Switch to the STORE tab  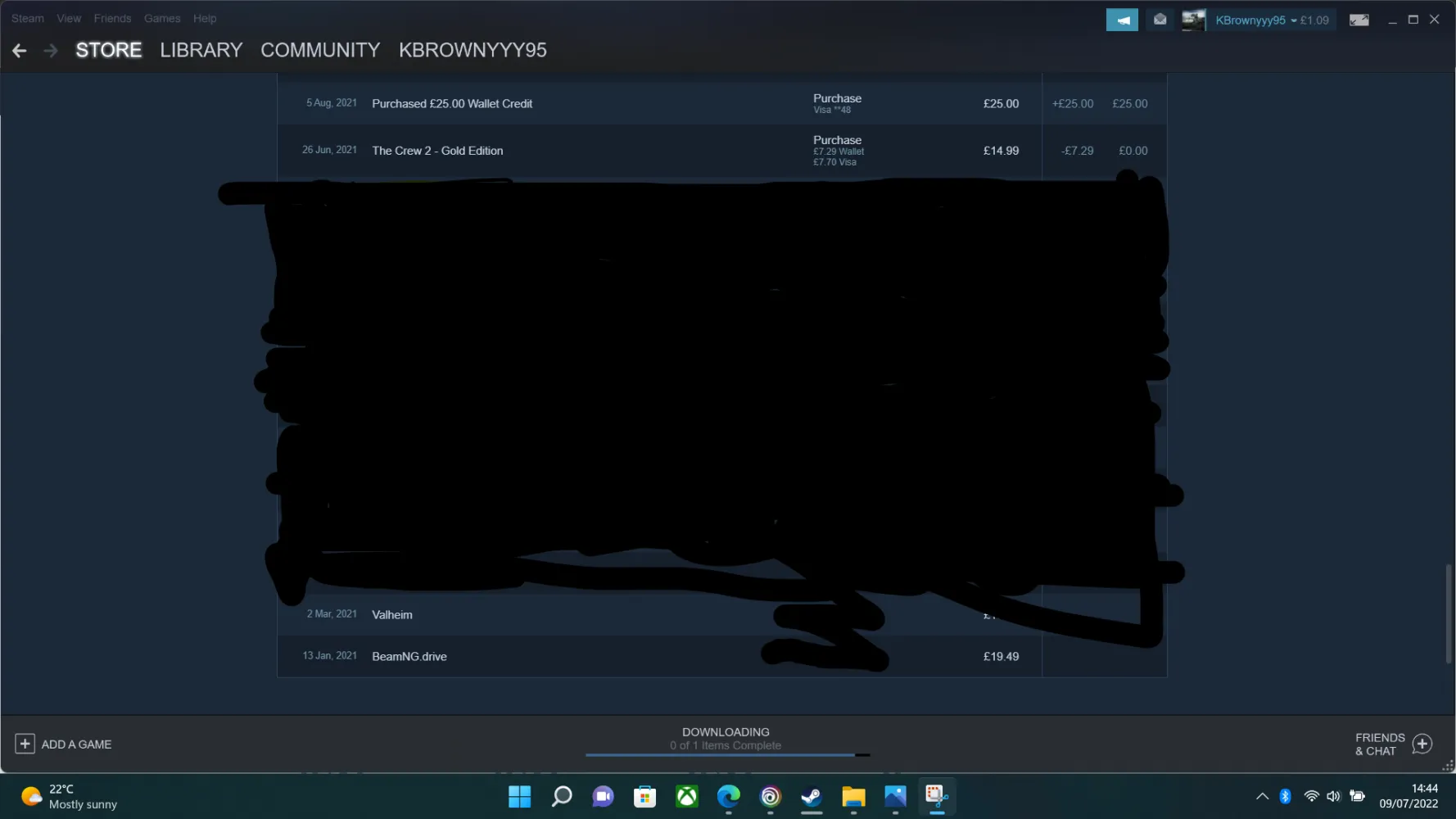[x=109, y=50]
